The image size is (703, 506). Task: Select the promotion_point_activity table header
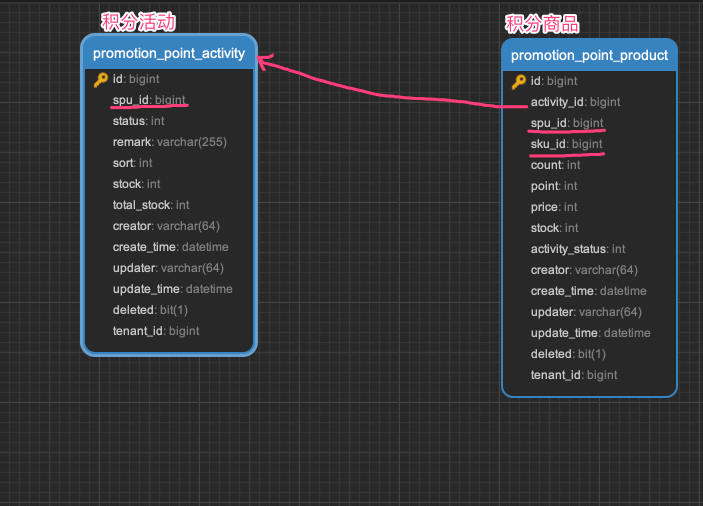169,53
